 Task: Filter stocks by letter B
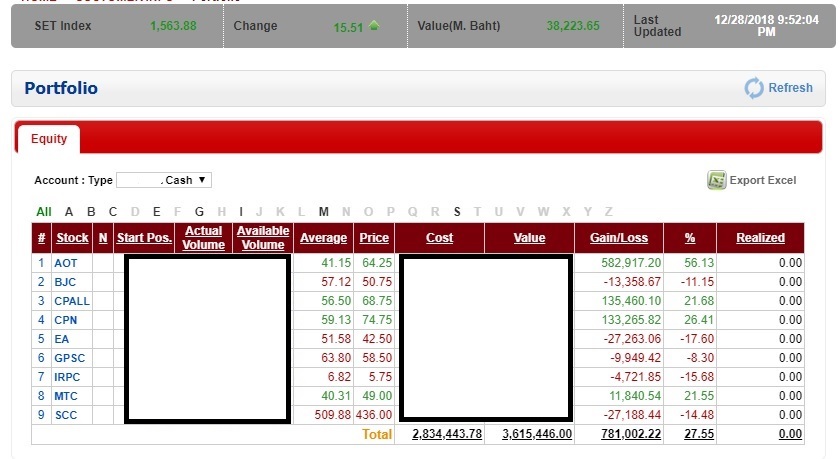pos(91,212)
